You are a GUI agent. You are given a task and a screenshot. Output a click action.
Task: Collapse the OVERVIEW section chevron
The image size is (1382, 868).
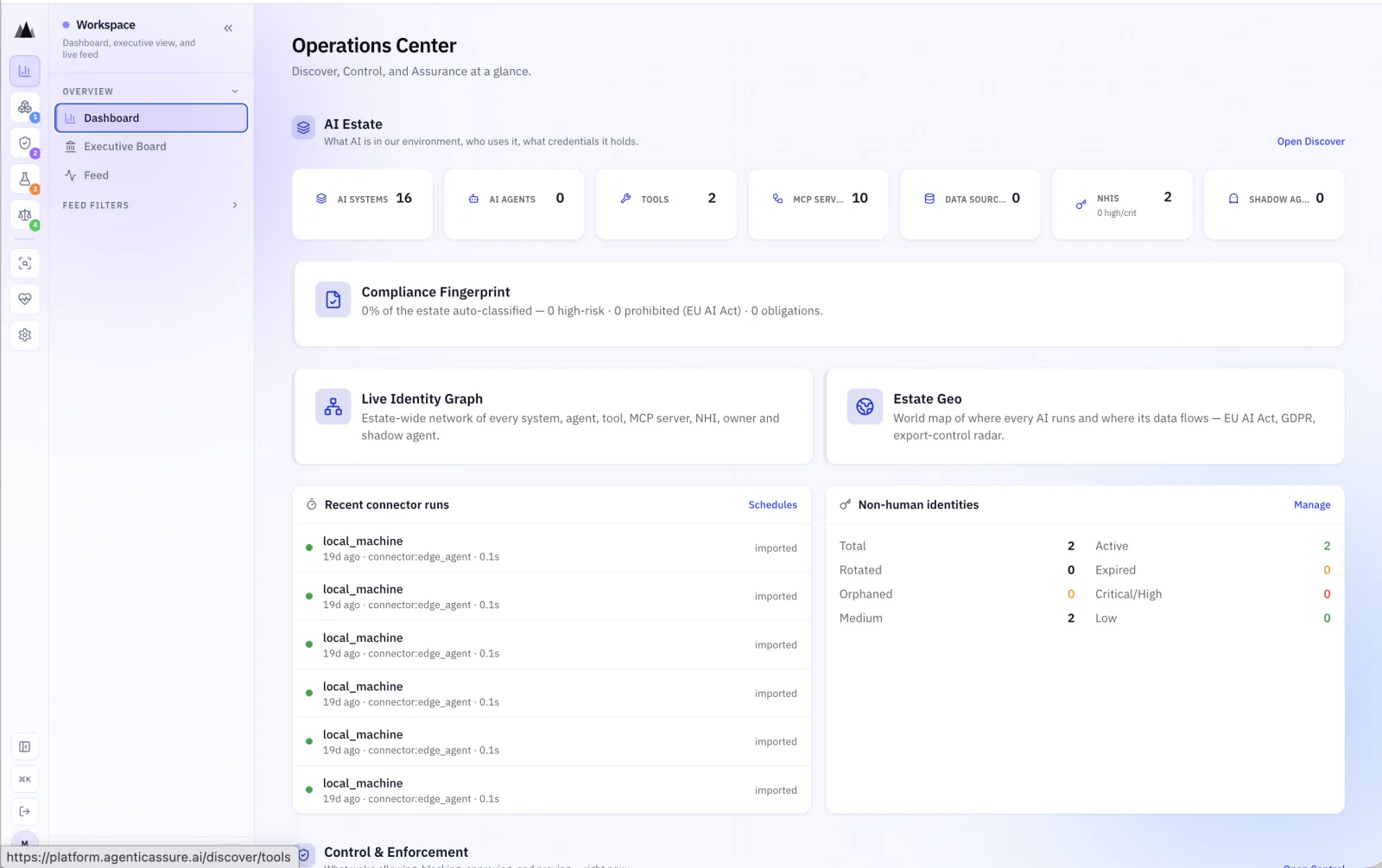[x=235, y=92]
